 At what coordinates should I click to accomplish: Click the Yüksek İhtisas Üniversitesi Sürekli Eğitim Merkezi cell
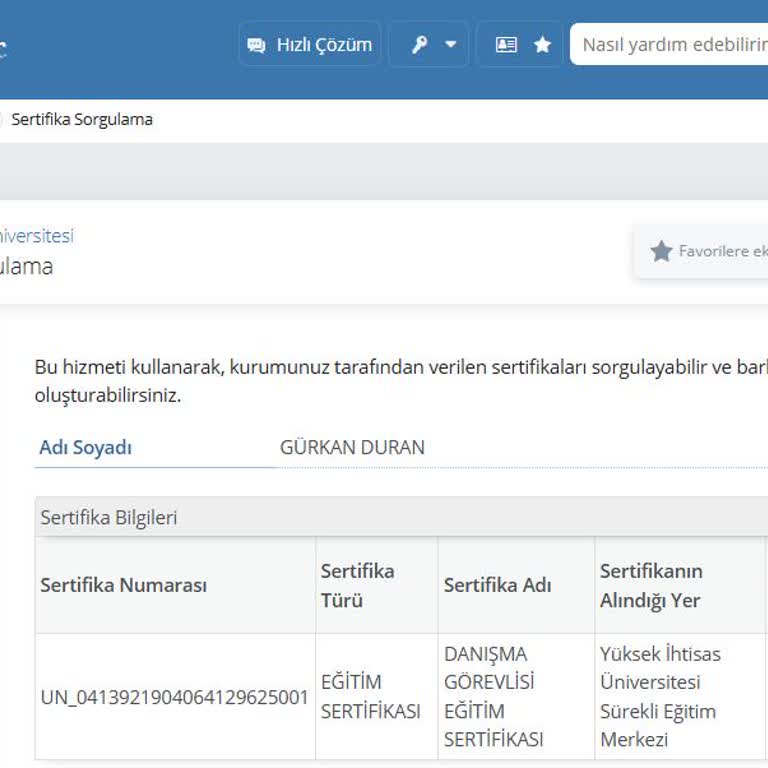click(680, 696)
